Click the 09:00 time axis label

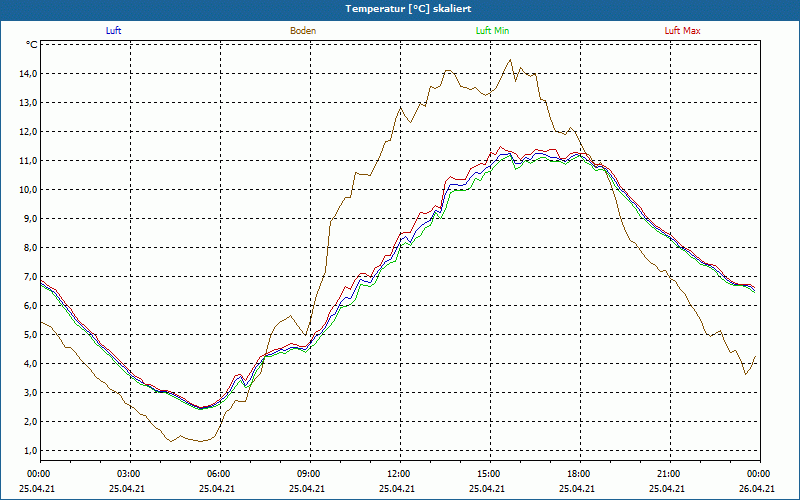click(308, 473)
